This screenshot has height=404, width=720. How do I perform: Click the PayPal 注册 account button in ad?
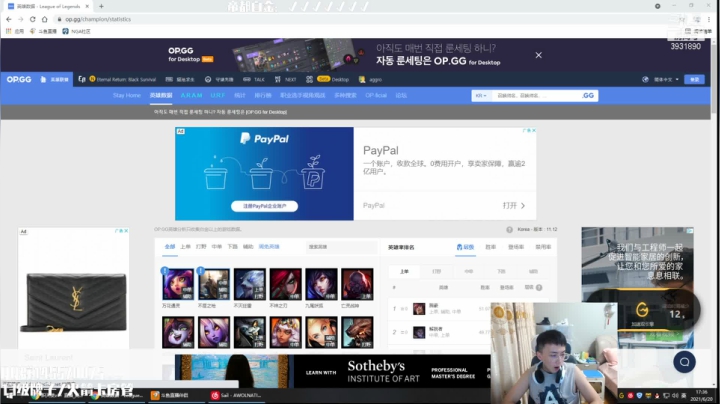click(x=264, y=206)
